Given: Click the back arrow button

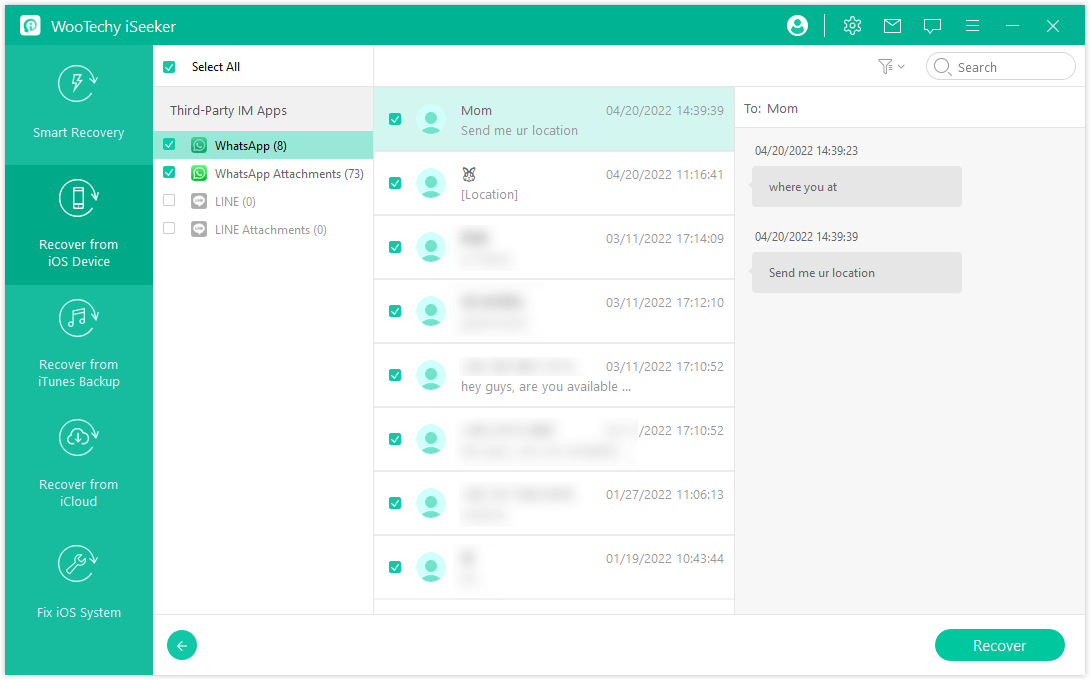Looking at the screenshot, I should click(x=182, y=645).
